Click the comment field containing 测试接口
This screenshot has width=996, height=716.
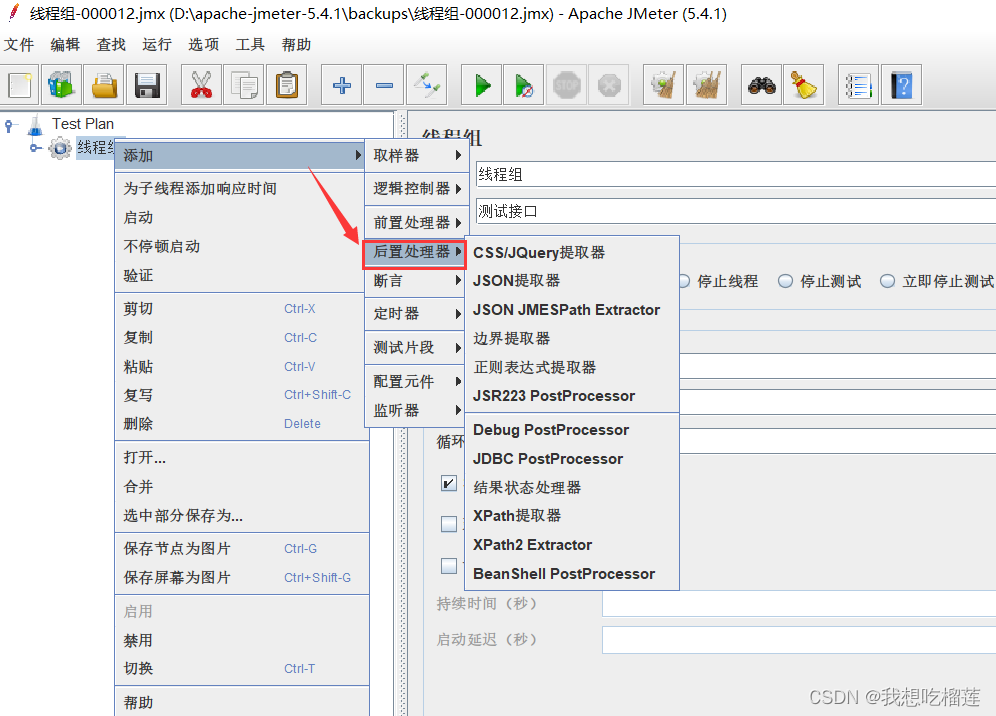pyautogui.click(x=736, y=212)
